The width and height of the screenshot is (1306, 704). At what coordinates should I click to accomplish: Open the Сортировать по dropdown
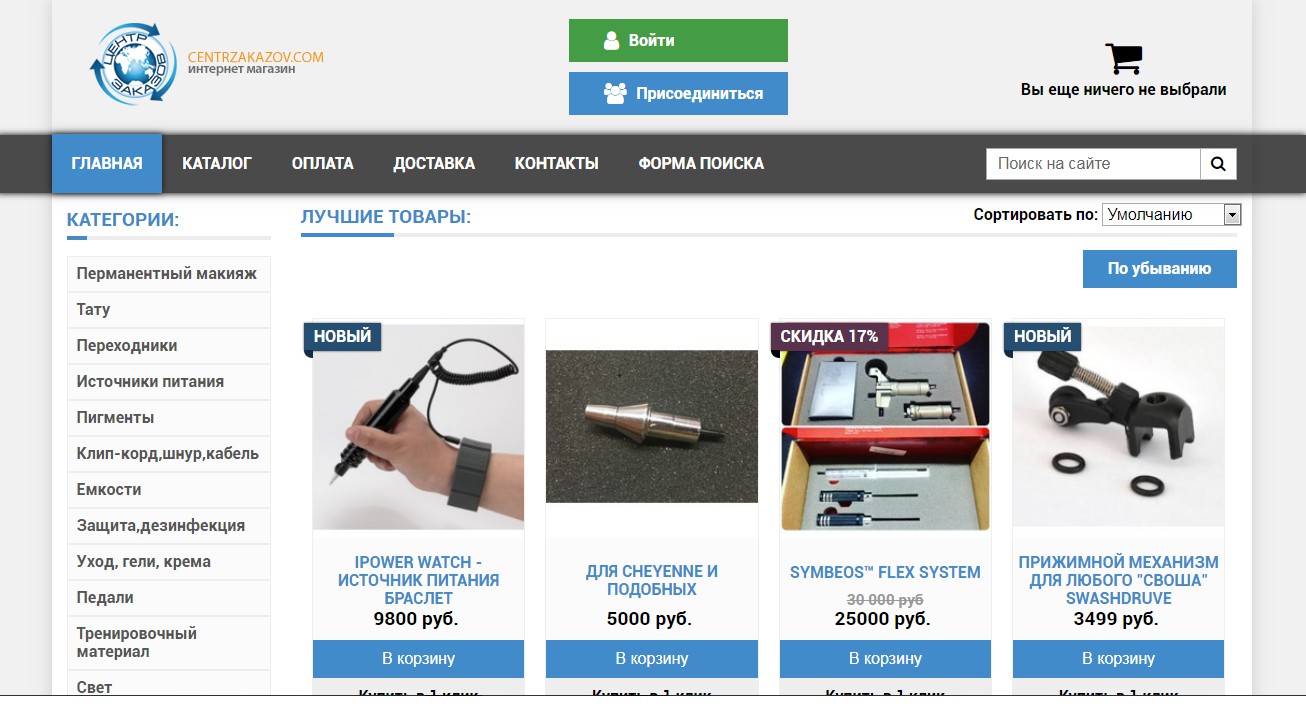(x=1171, y=214)
